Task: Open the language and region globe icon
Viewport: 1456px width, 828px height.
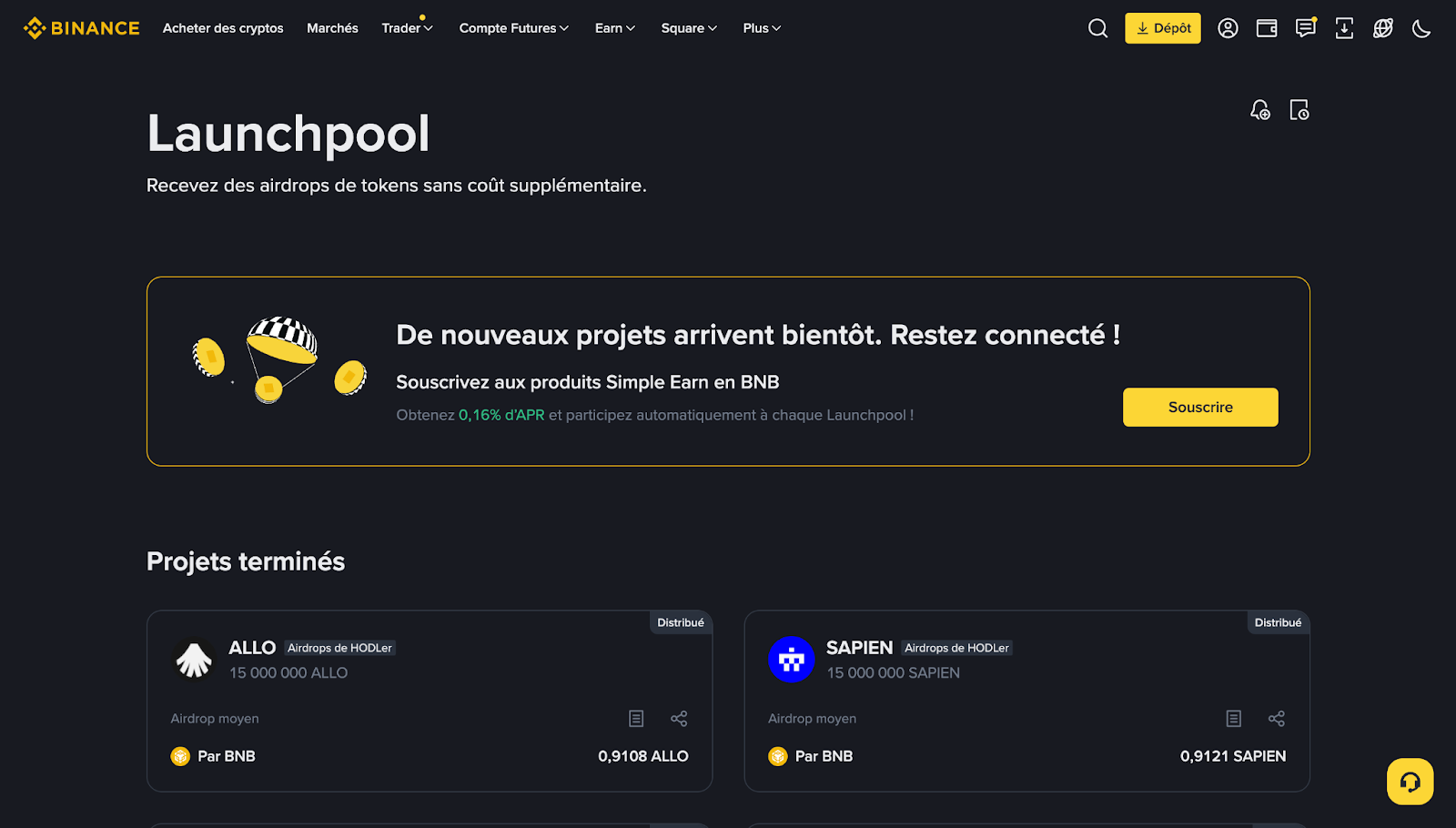Action: click(x=1382, y=28)
